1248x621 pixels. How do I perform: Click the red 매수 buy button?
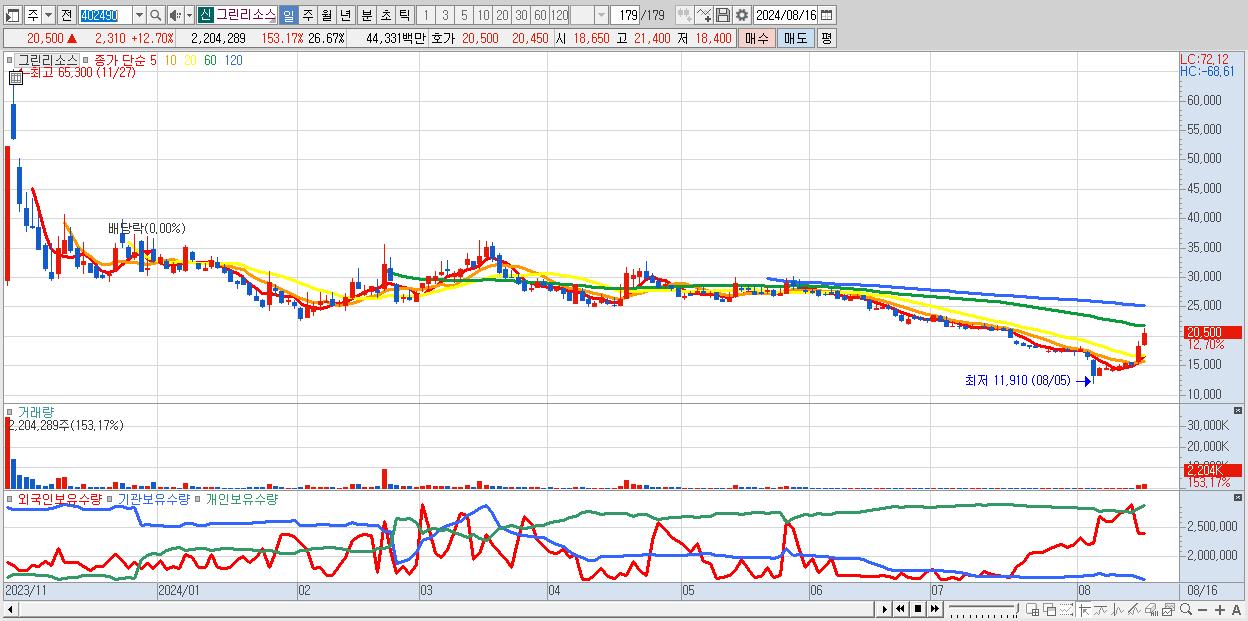[x=757, y=38]
